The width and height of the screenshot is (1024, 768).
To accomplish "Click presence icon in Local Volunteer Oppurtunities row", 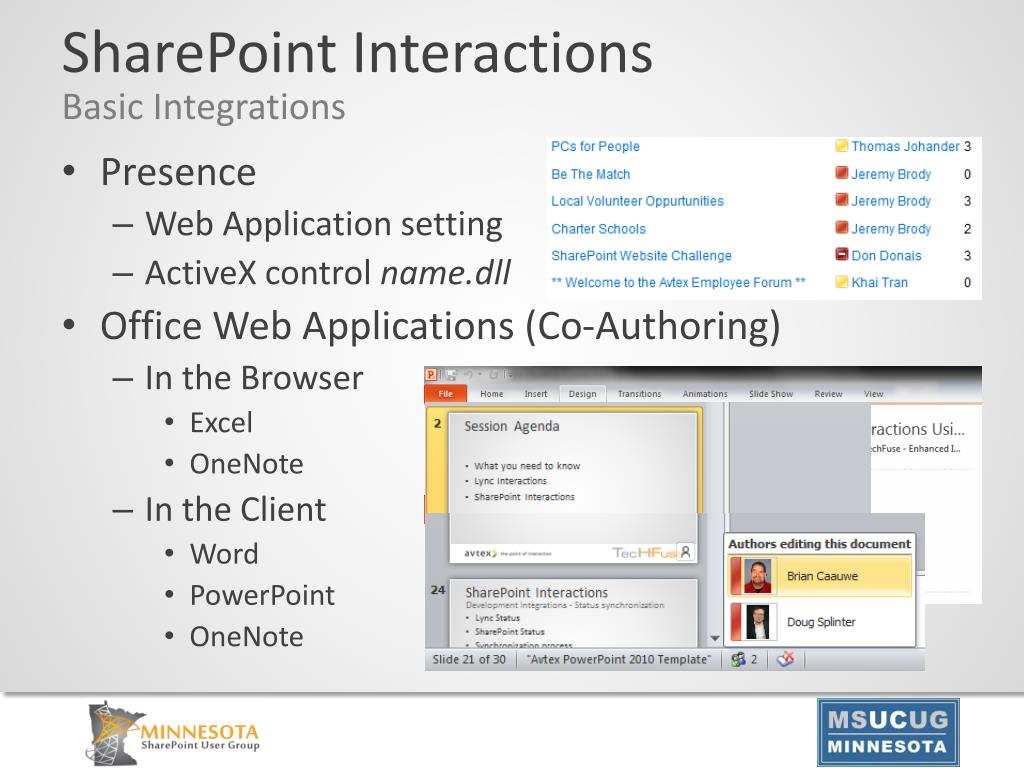I will 842,200.
